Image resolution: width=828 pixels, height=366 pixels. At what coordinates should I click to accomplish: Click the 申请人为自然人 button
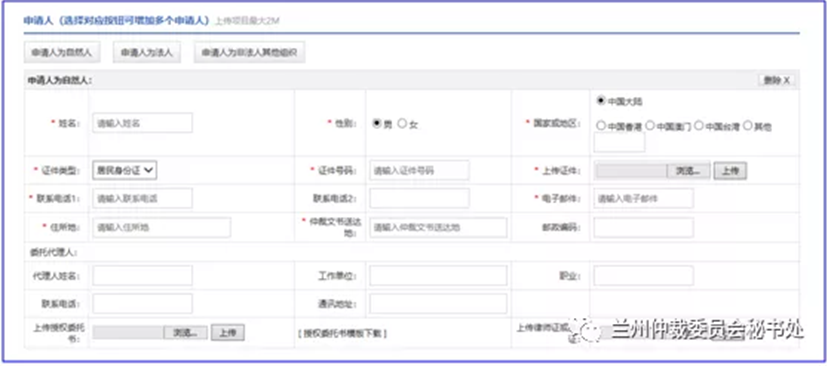pos(62,52)
